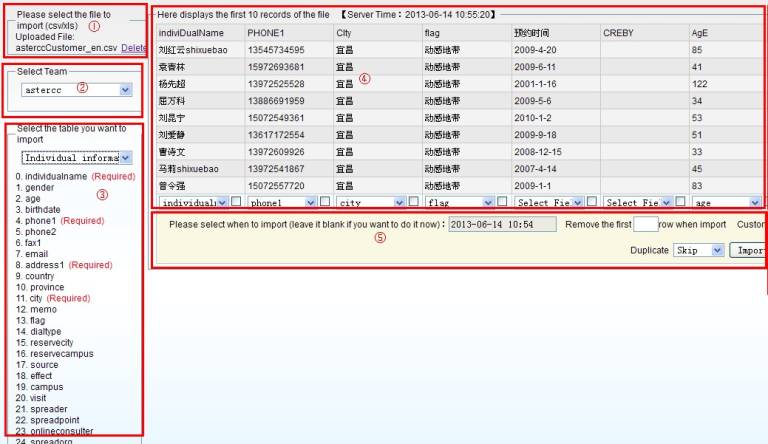Image resolution: width=768 pixels, height=444 pixels.
Task: Click the Import button
Action: [x=747, y=250]
